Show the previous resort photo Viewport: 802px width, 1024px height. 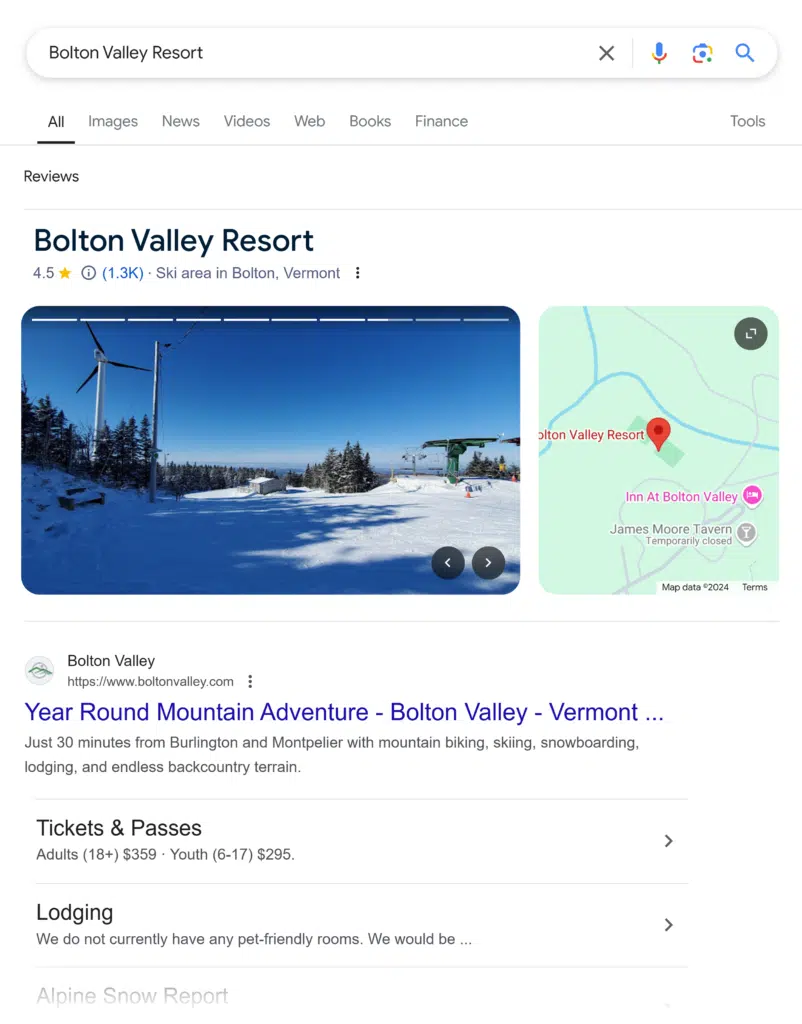[447, 563]
